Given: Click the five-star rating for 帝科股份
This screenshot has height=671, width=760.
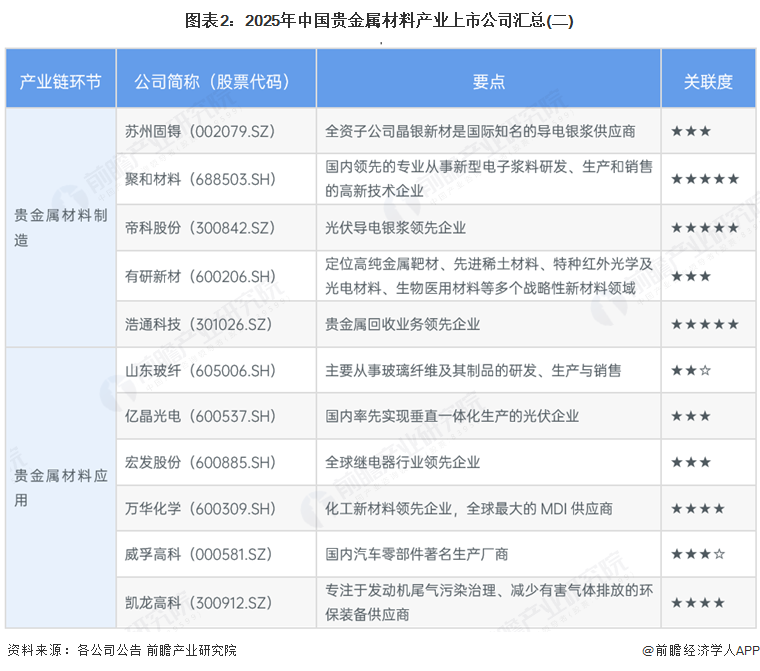Looking at the screenshot, I should [705, 228].
